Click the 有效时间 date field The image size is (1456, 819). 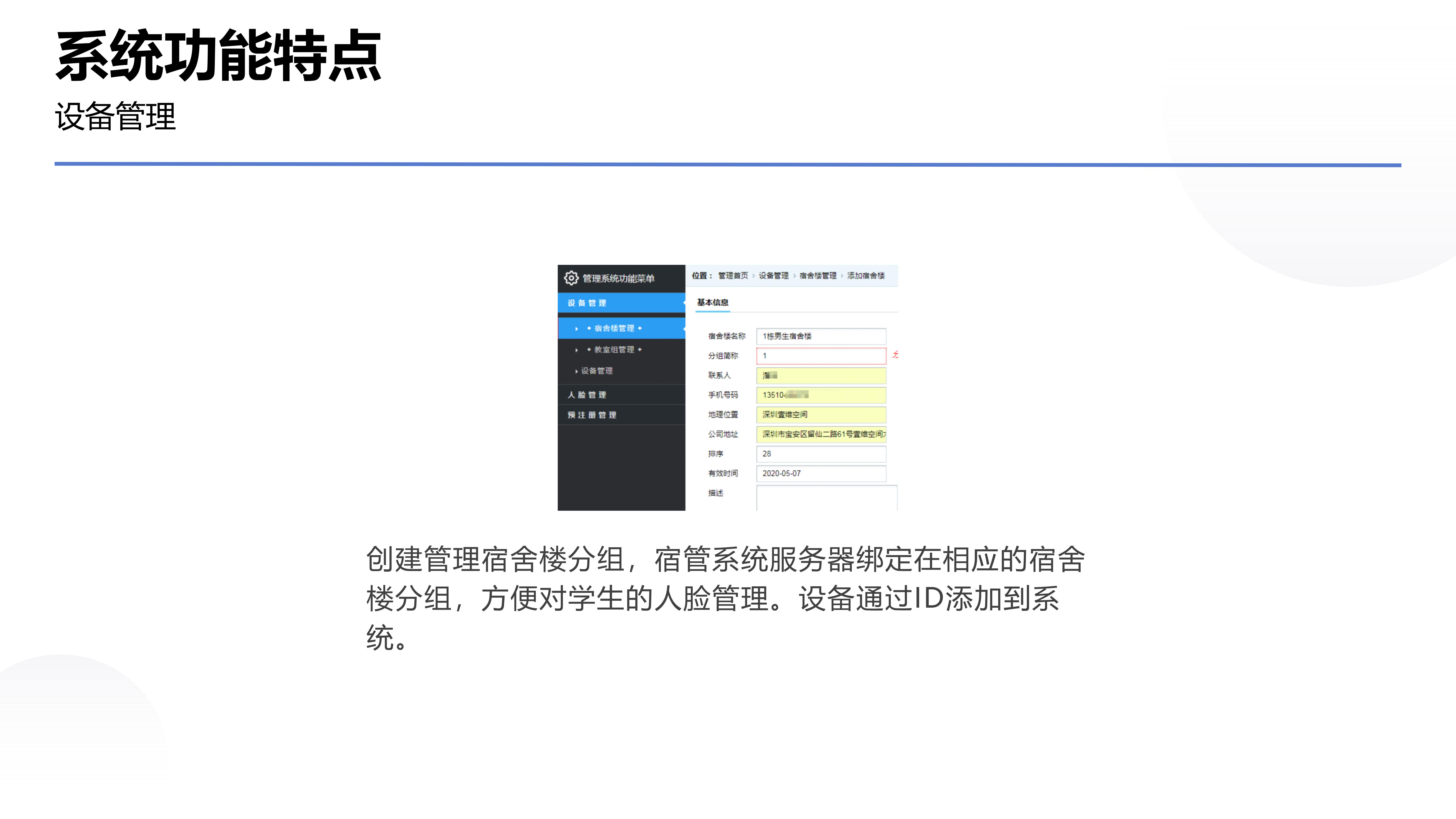(821, 474)
